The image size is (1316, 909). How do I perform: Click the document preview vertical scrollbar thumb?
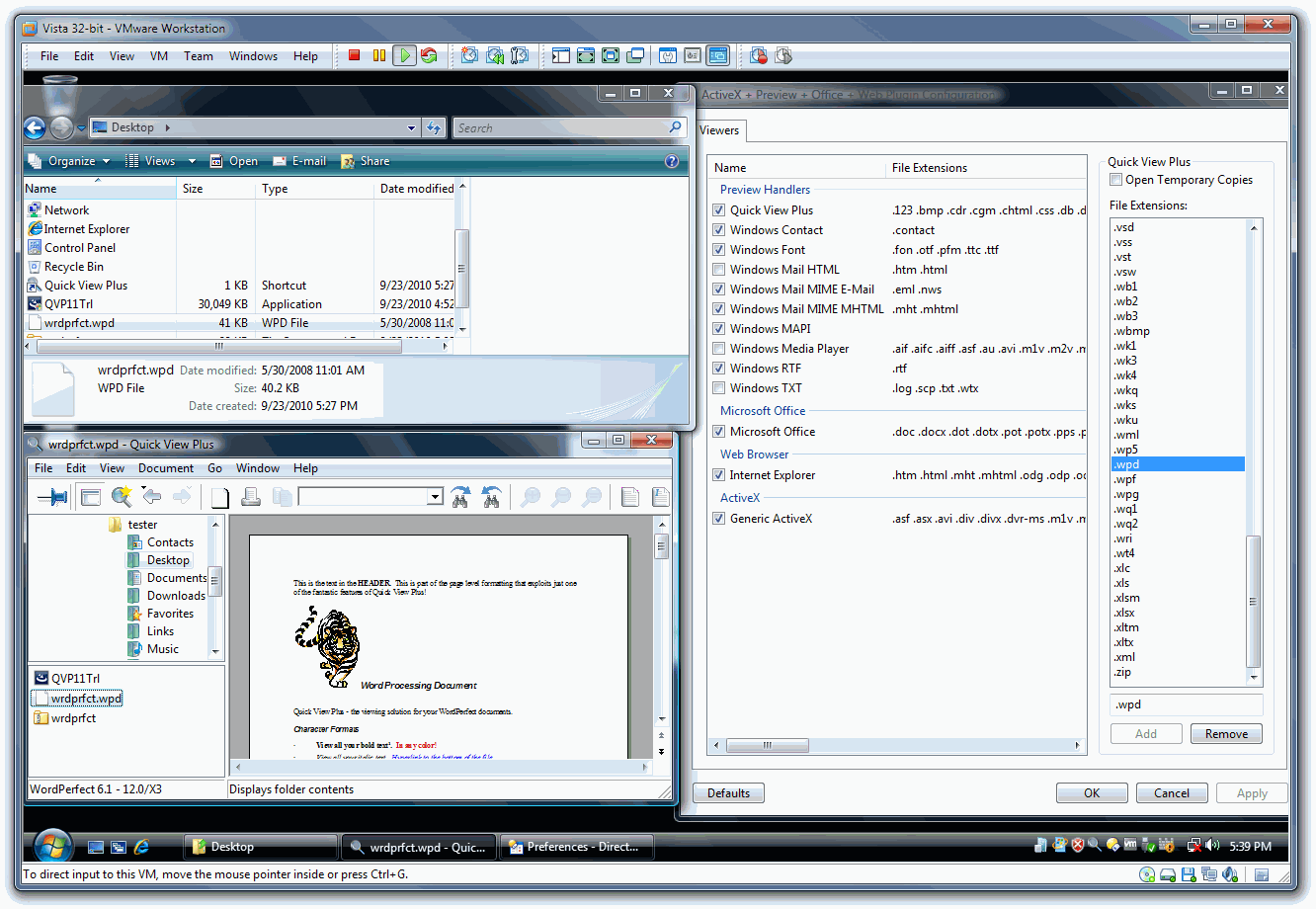click(x=662, y=546)
